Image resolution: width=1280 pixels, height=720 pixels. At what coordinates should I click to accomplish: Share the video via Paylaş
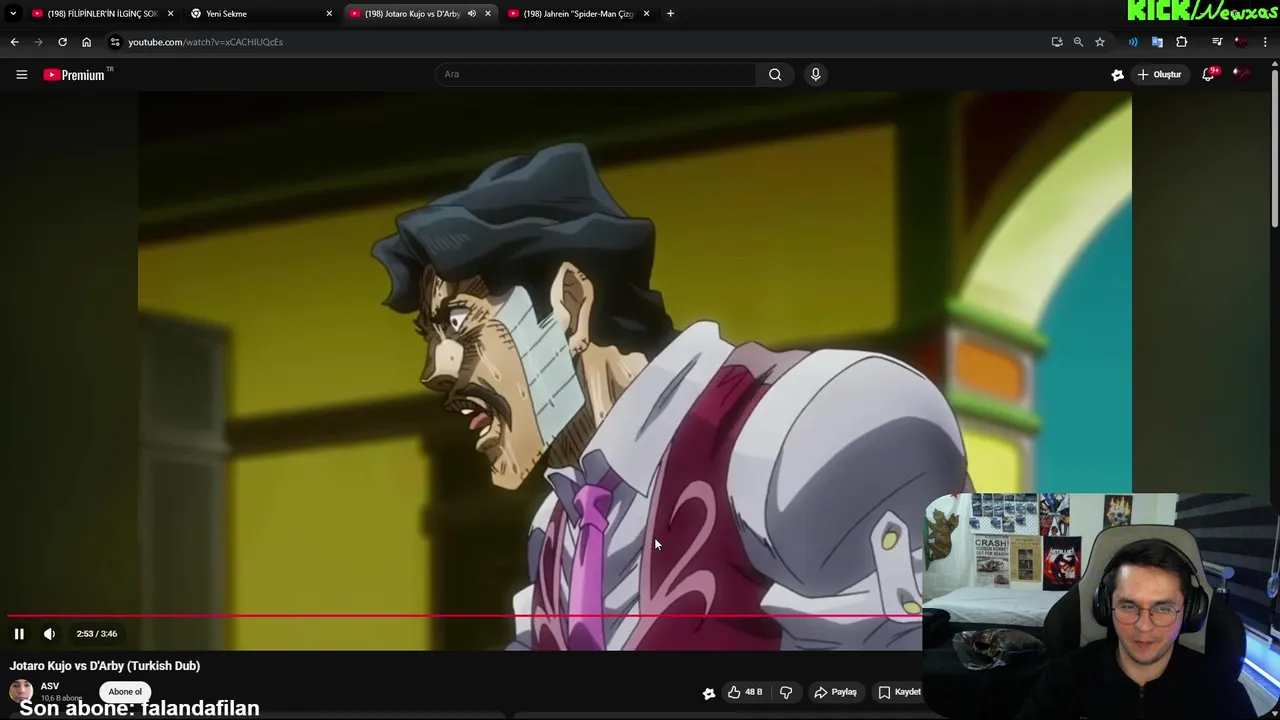point(835,692)
